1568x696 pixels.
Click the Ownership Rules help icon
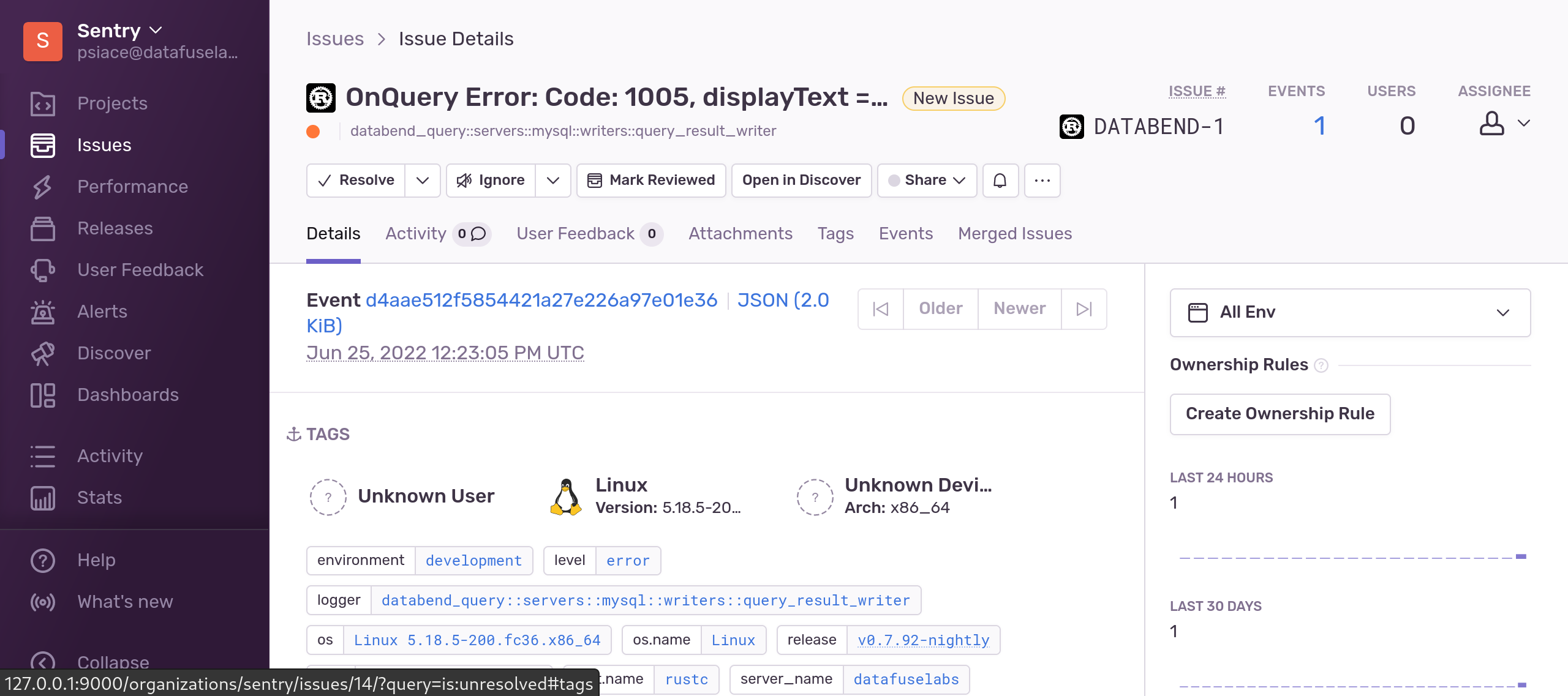1321,365
